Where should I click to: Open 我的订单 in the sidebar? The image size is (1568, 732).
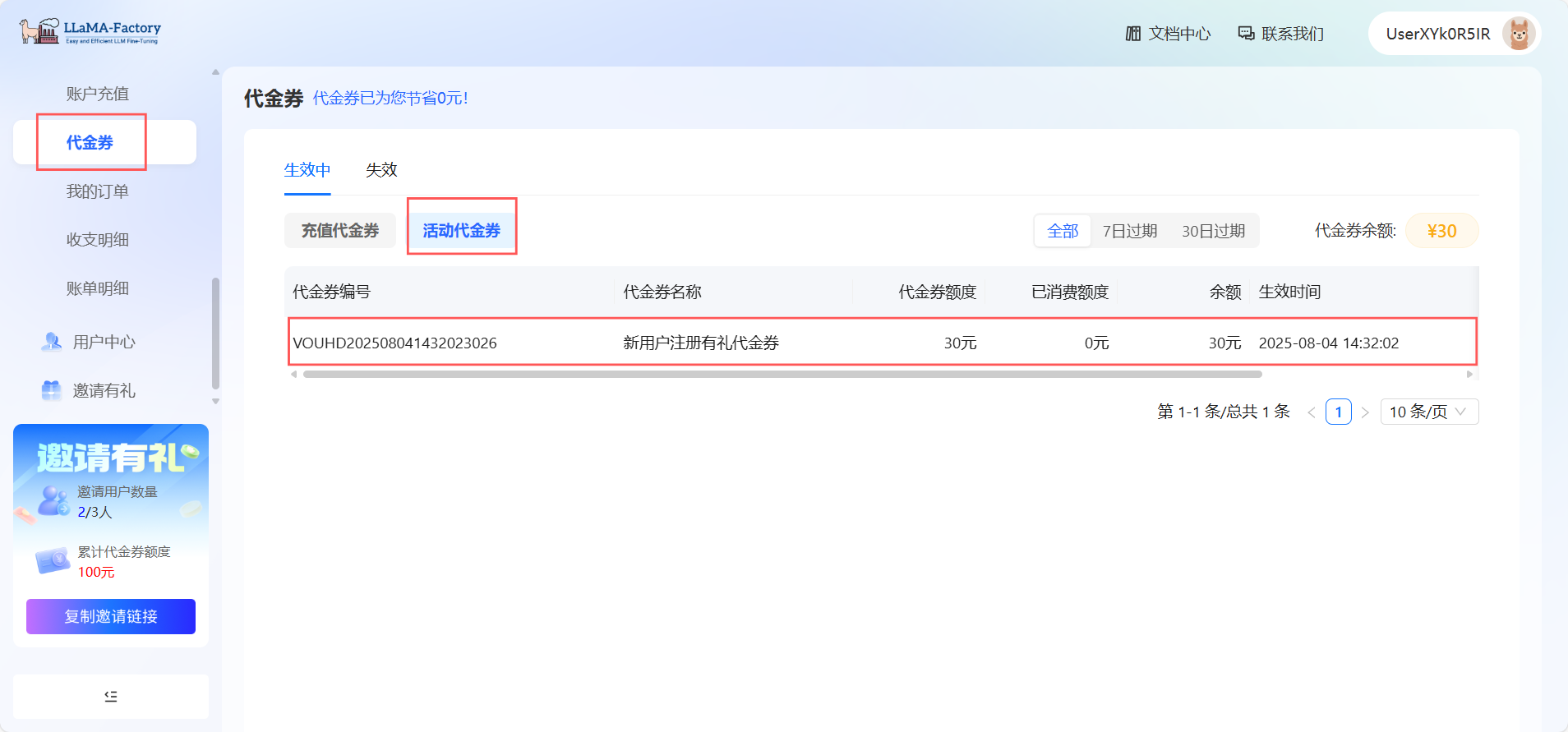pos(98,191)
